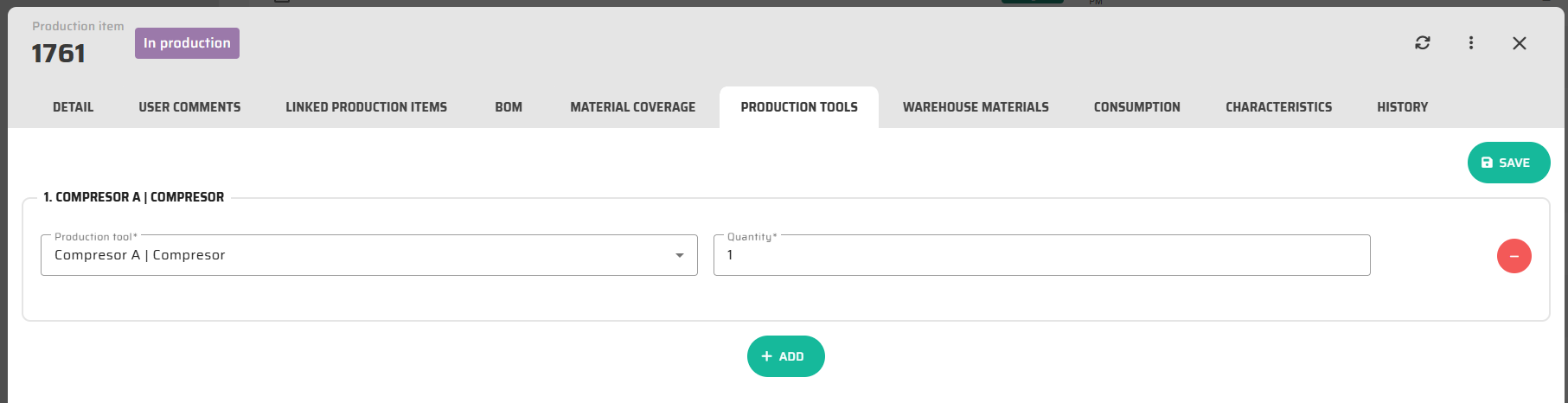This screenshot has width=1568, height=403.
Task: Click the refresh icon in the header
Action: [x=1422, y=43]
